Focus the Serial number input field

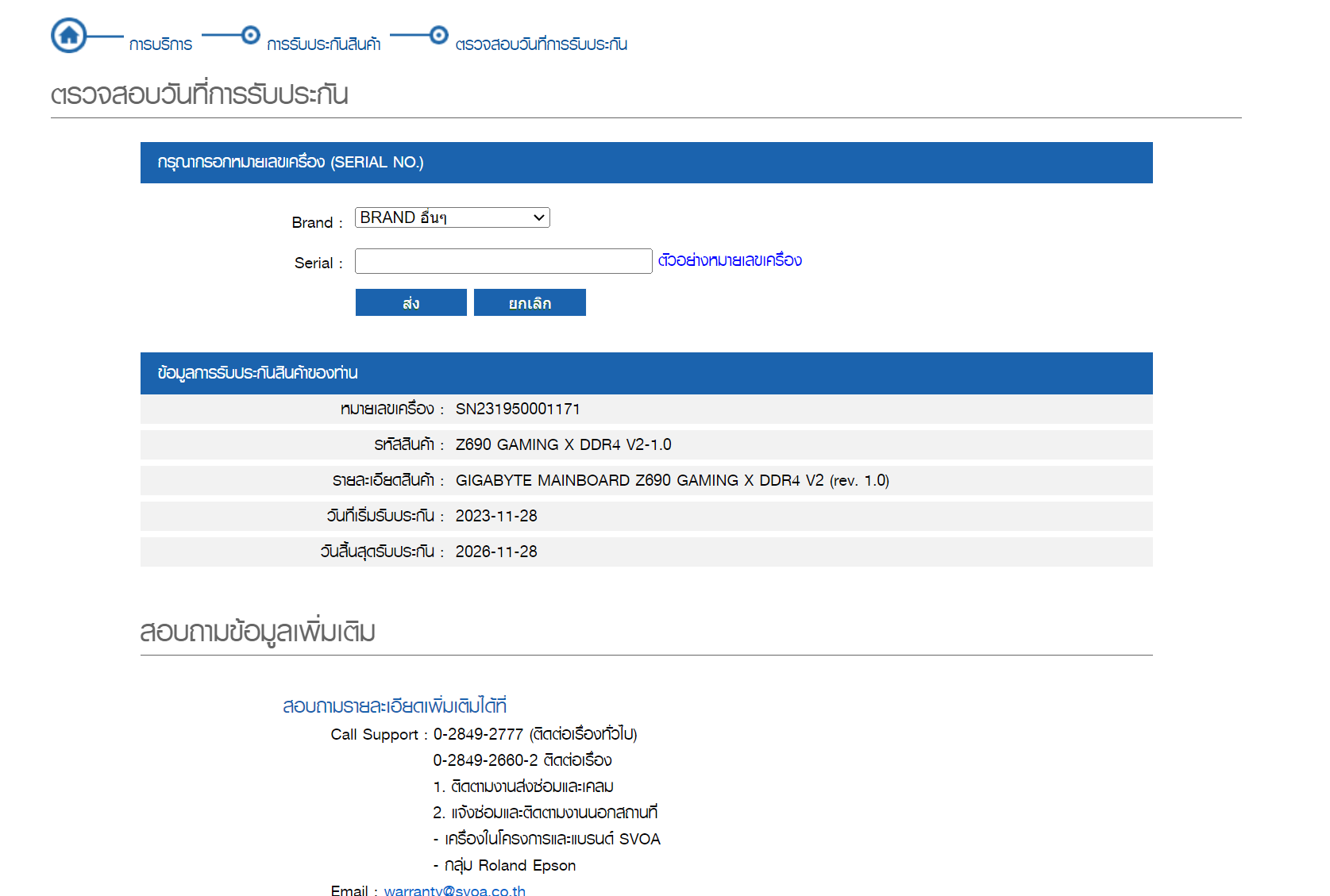(x=503, y=261)
